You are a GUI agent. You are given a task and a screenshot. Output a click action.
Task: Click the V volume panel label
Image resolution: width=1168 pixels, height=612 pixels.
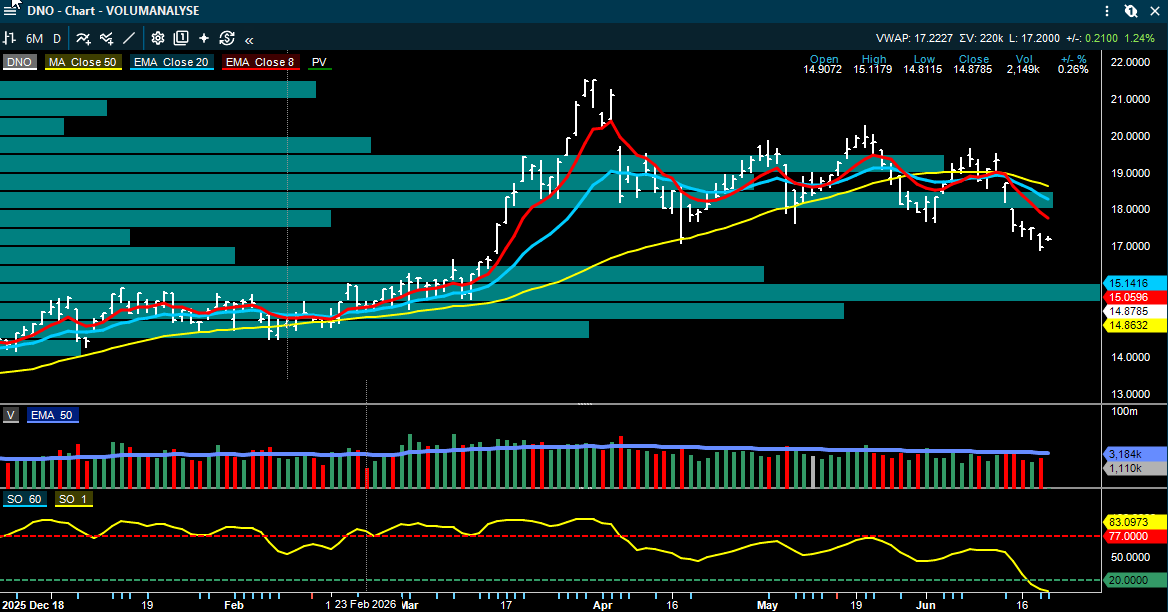coord(11,415)
